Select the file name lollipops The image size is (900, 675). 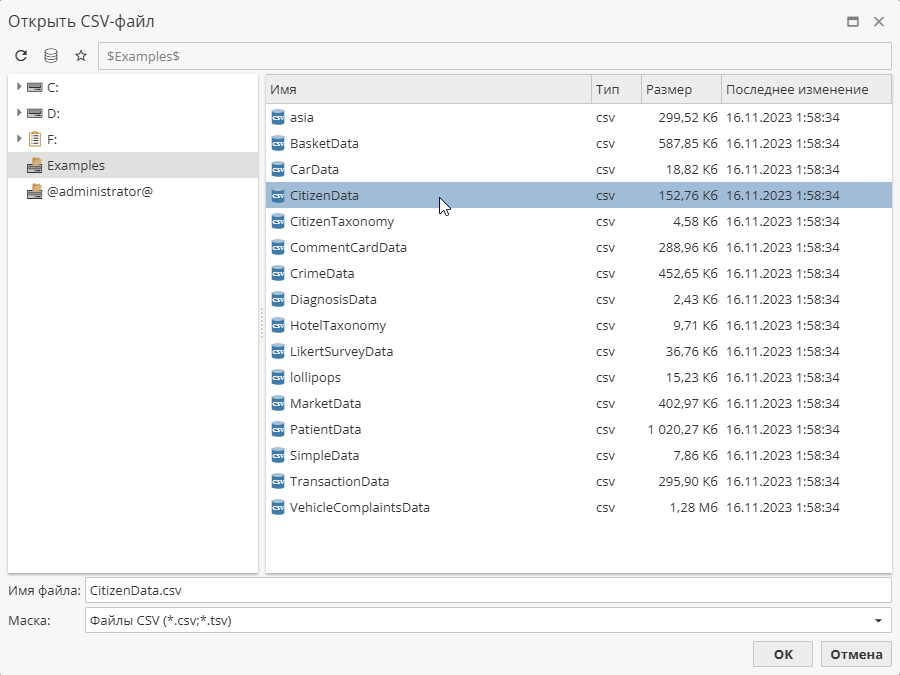tap(315, 378)
